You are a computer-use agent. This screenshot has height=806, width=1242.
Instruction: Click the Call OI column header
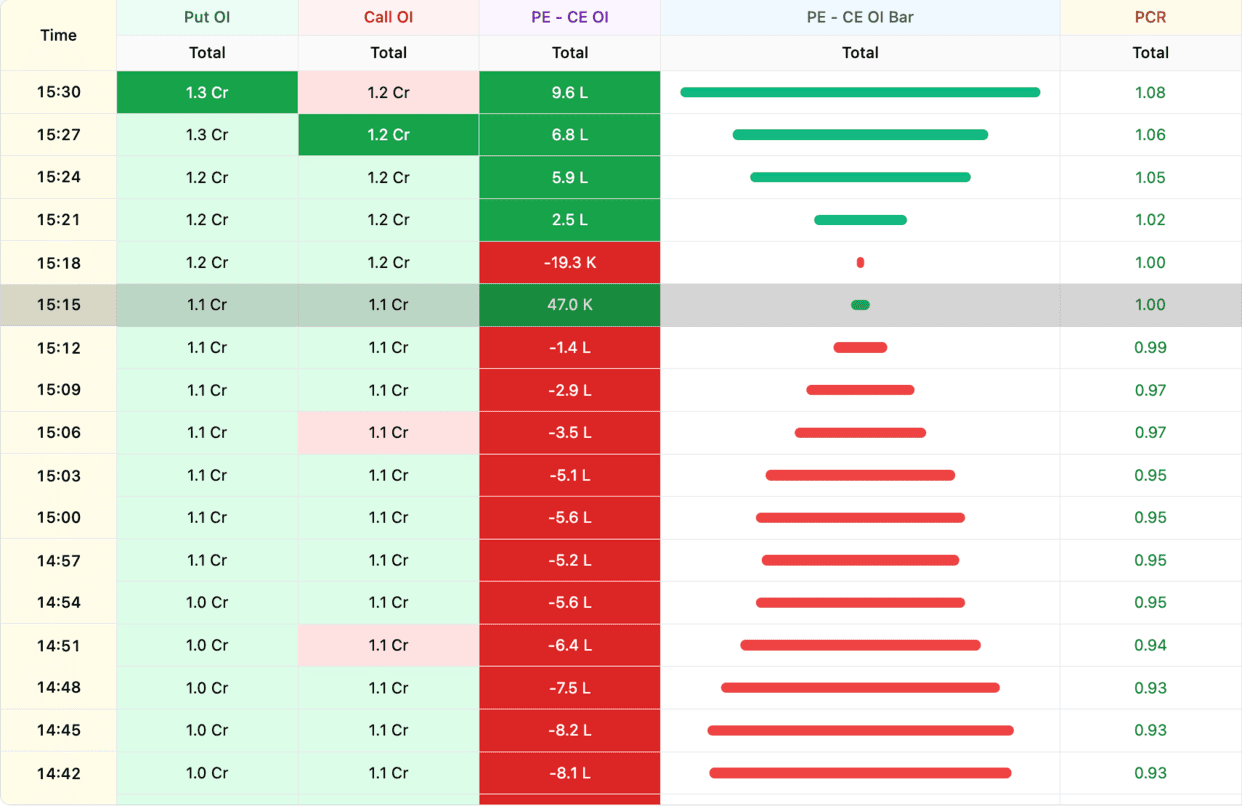tap(388, 17)
